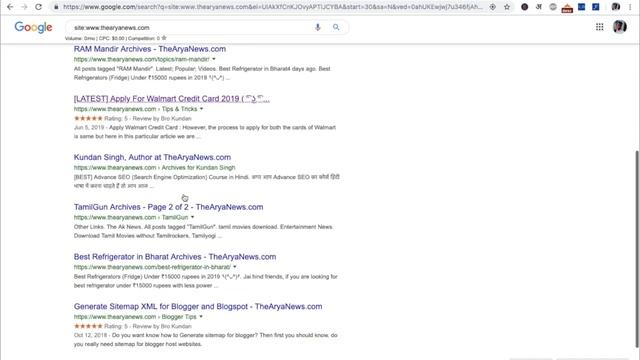Open Chrome profile avatar in toolbar
Screen dimensions: 640x360
pyautogui.click(x=616, y=7)
